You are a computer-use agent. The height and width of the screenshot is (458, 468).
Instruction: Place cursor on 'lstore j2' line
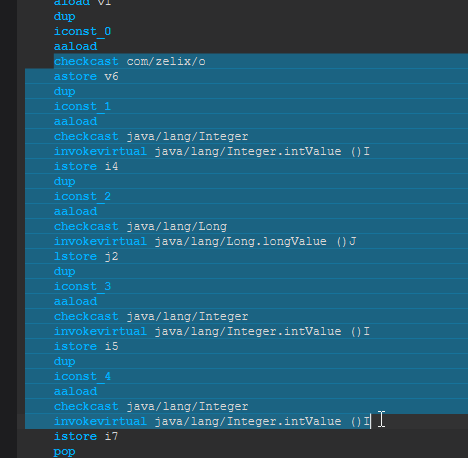point(86,256)
